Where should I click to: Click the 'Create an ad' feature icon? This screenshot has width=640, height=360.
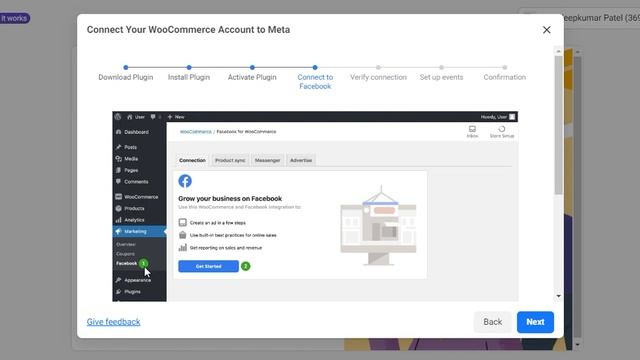click(182, 222)
